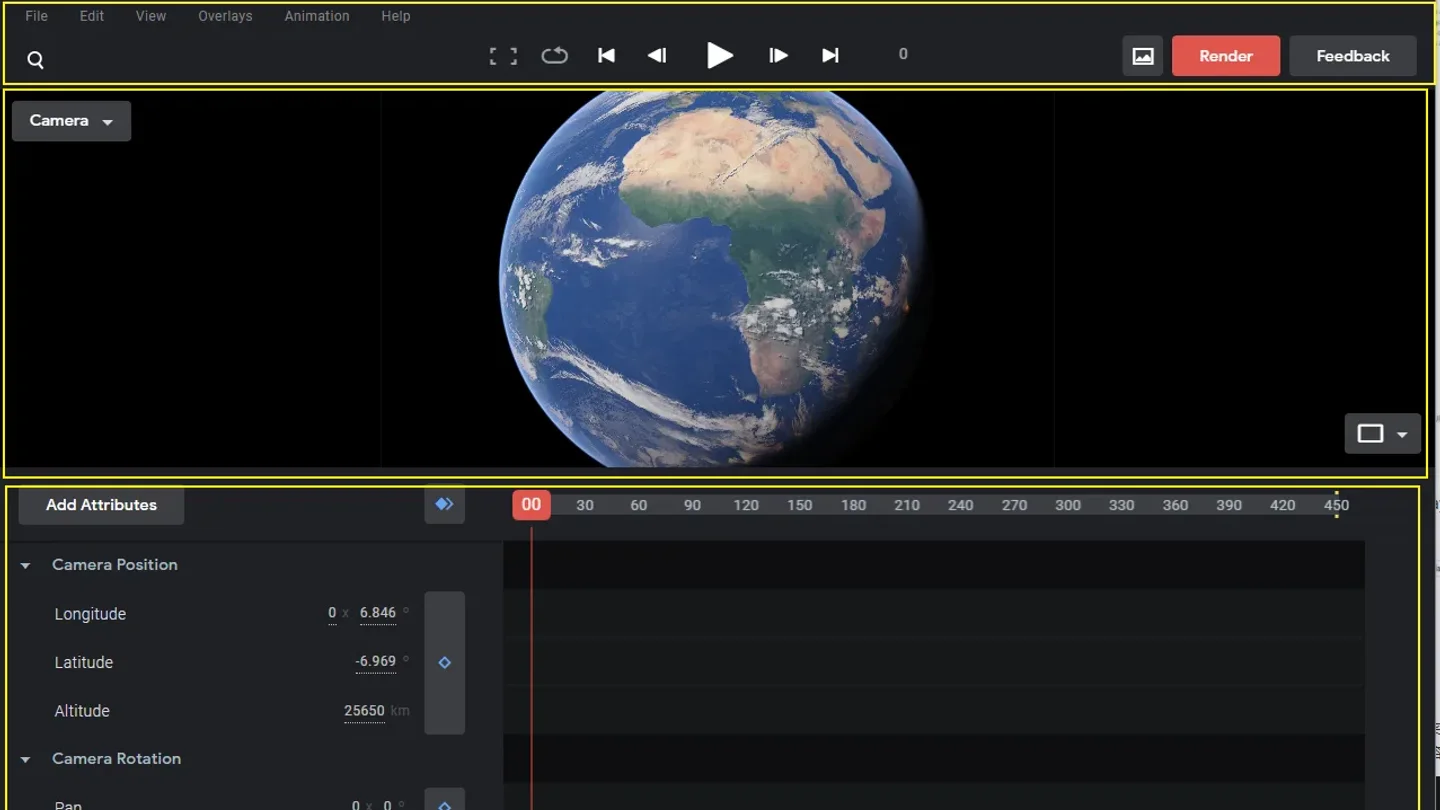This screenshot has width=1440, height=810.
Task: Open the Edit menu
Action: [92, 16]
